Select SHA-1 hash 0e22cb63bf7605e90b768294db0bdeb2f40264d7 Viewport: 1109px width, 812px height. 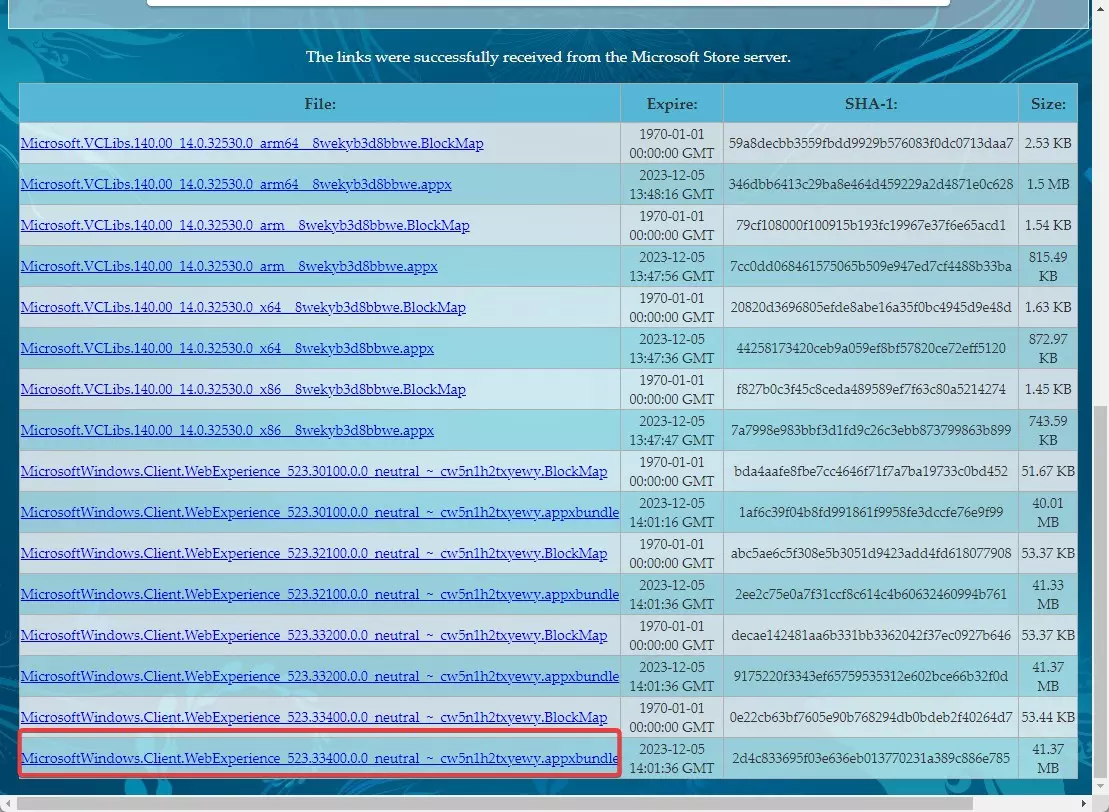[x=871, y=717]
